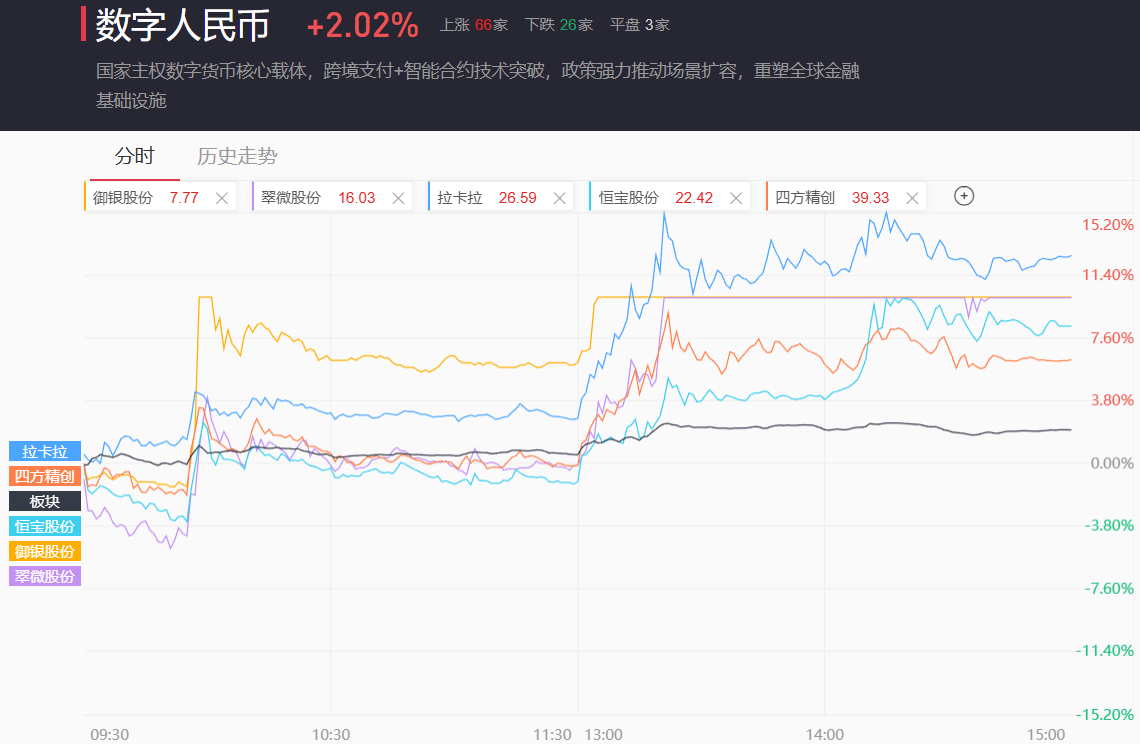Toggle the 恒宝股份 legend label

[45, 526]
